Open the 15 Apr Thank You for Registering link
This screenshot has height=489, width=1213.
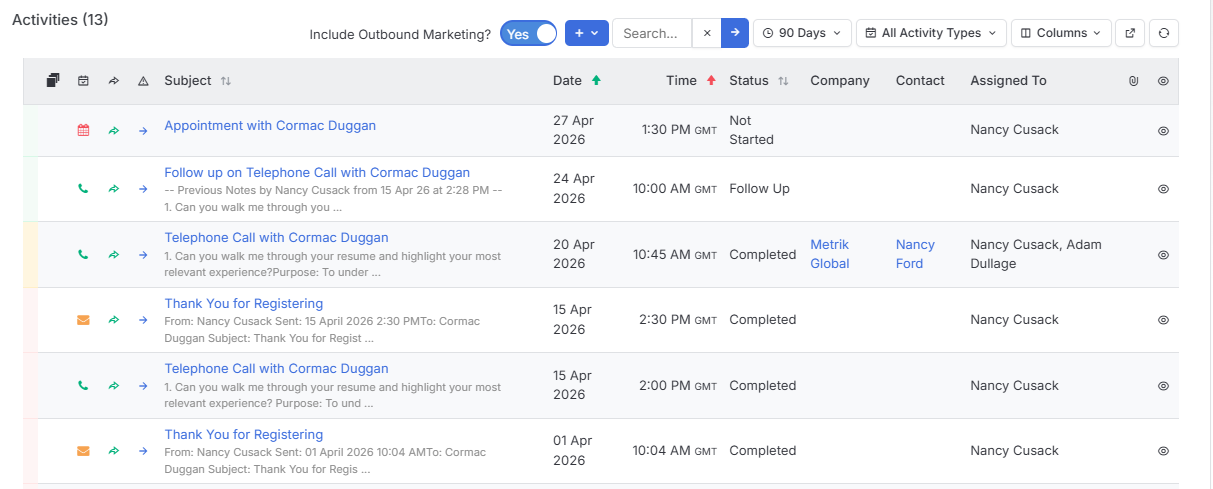(x=244, y=304)
